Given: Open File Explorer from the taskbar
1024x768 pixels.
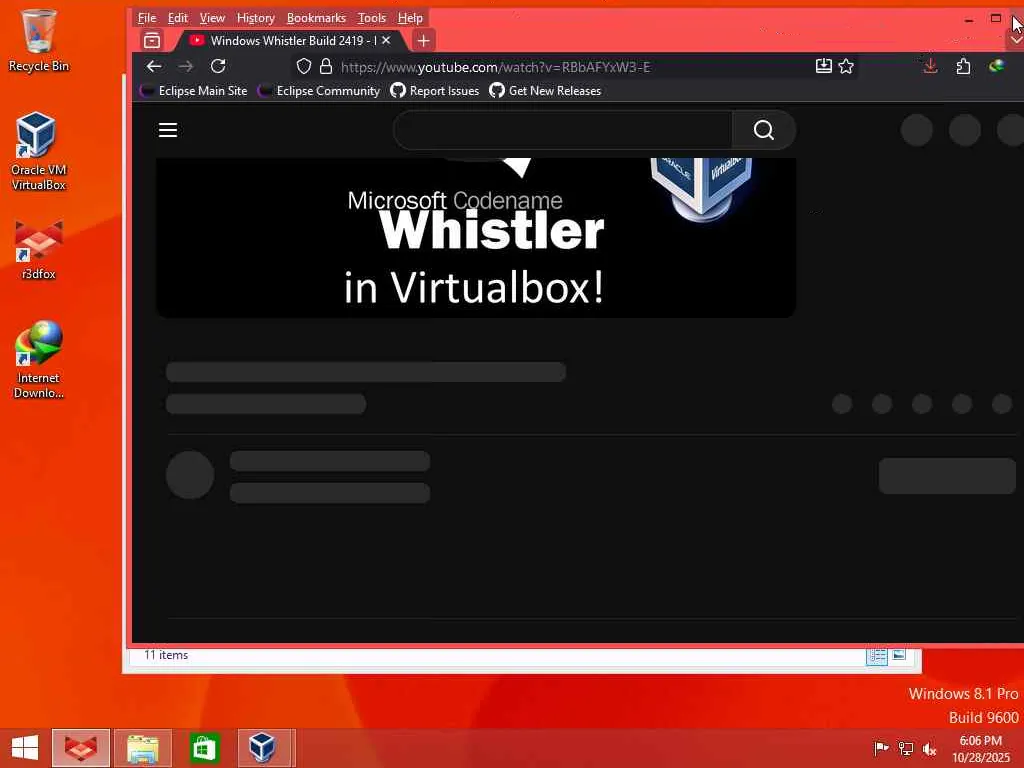Looking at the screenshot, I should point(143,748).
